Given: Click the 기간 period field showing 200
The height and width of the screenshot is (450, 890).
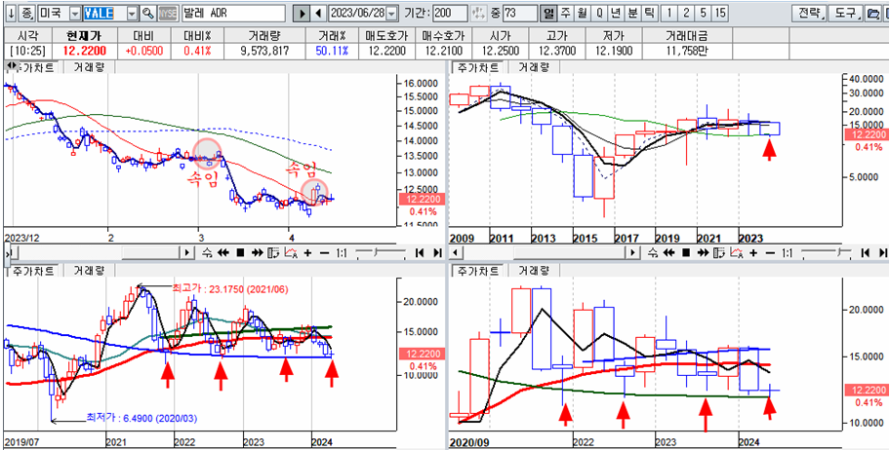Looking at the screenshot, I should point(451,13).
